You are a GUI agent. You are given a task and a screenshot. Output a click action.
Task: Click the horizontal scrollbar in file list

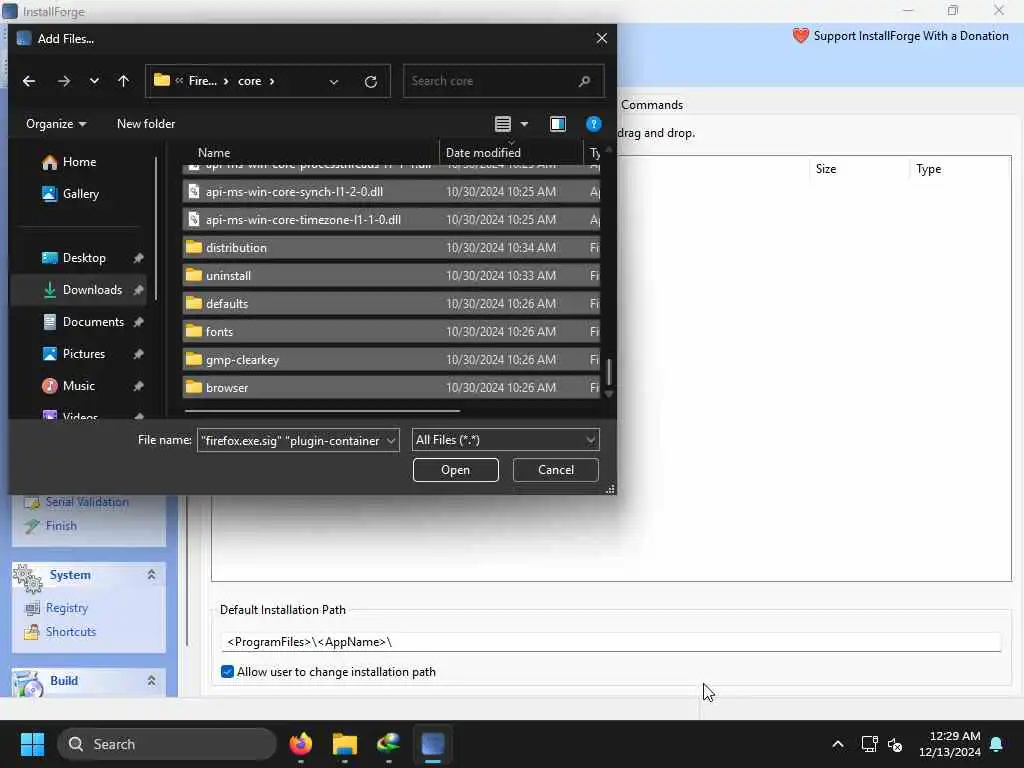[323, 411]
